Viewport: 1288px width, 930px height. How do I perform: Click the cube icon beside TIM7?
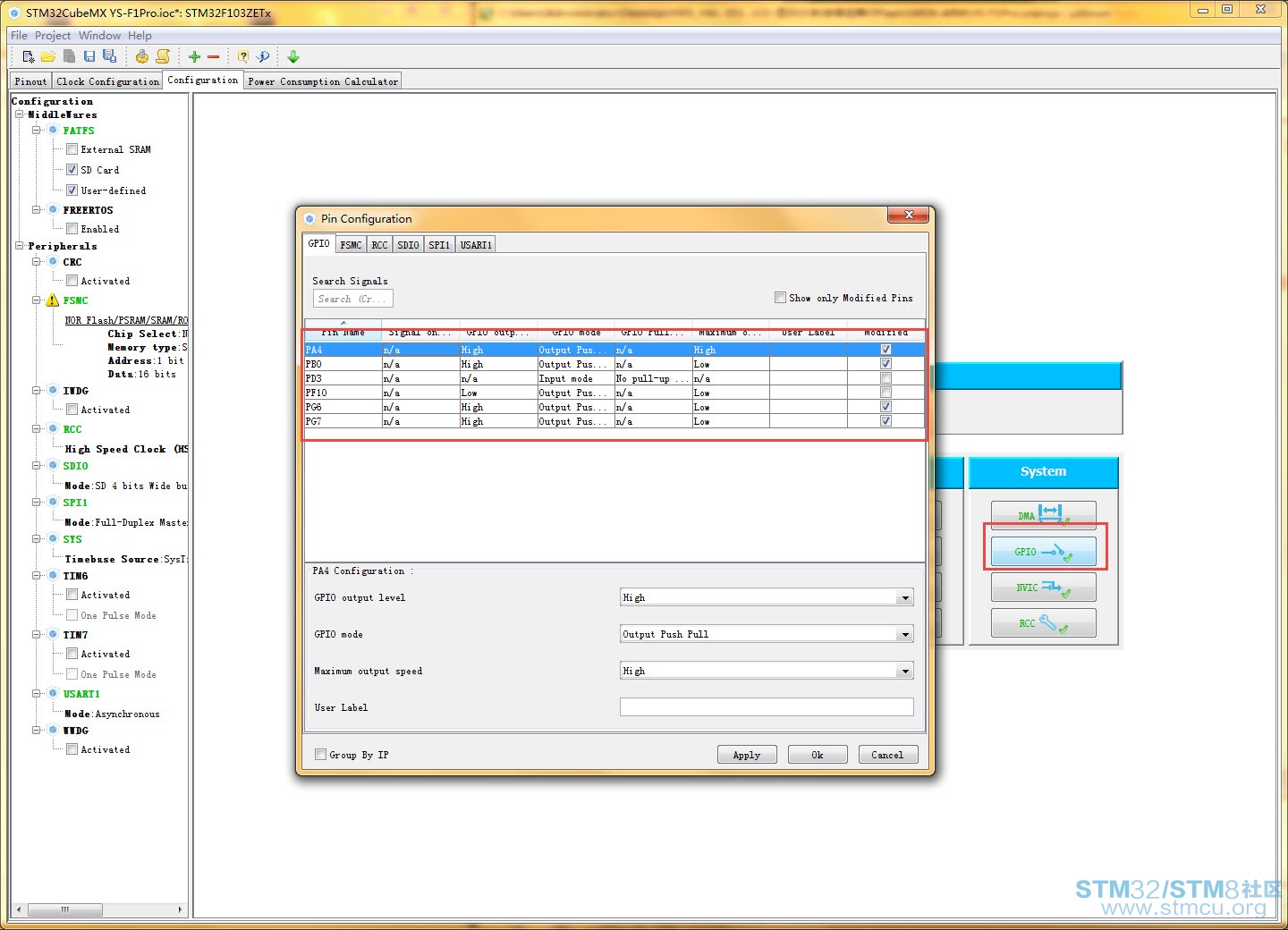click(x=53, y=635)
